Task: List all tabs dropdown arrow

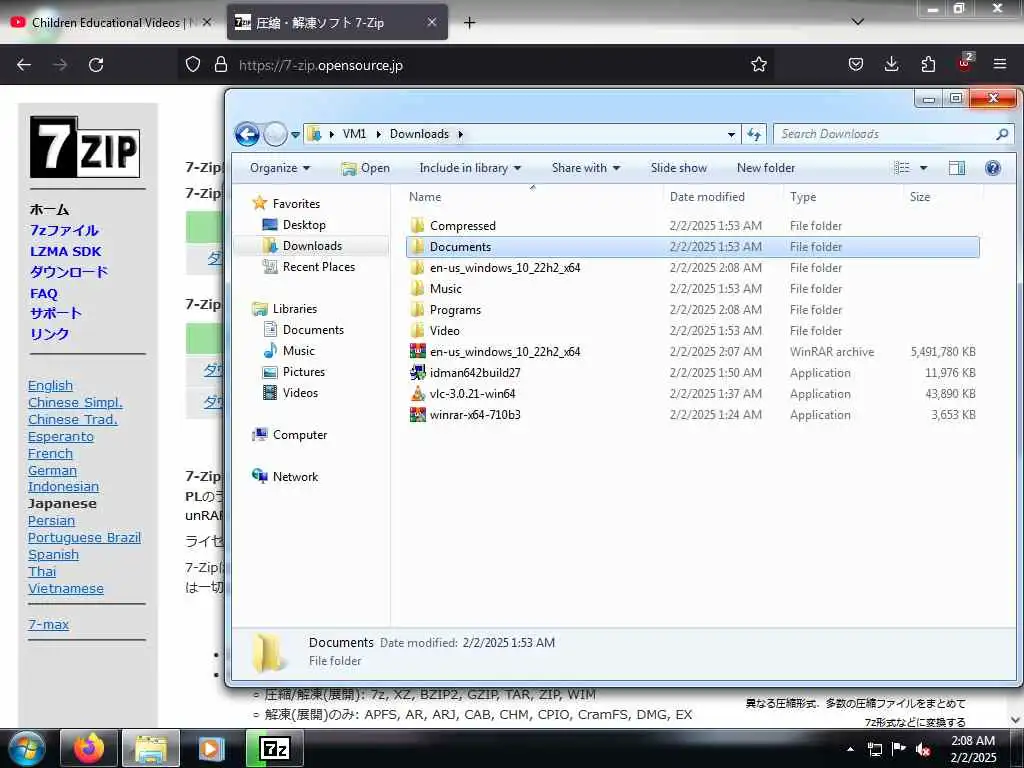Action: click(x=858, y=22)
